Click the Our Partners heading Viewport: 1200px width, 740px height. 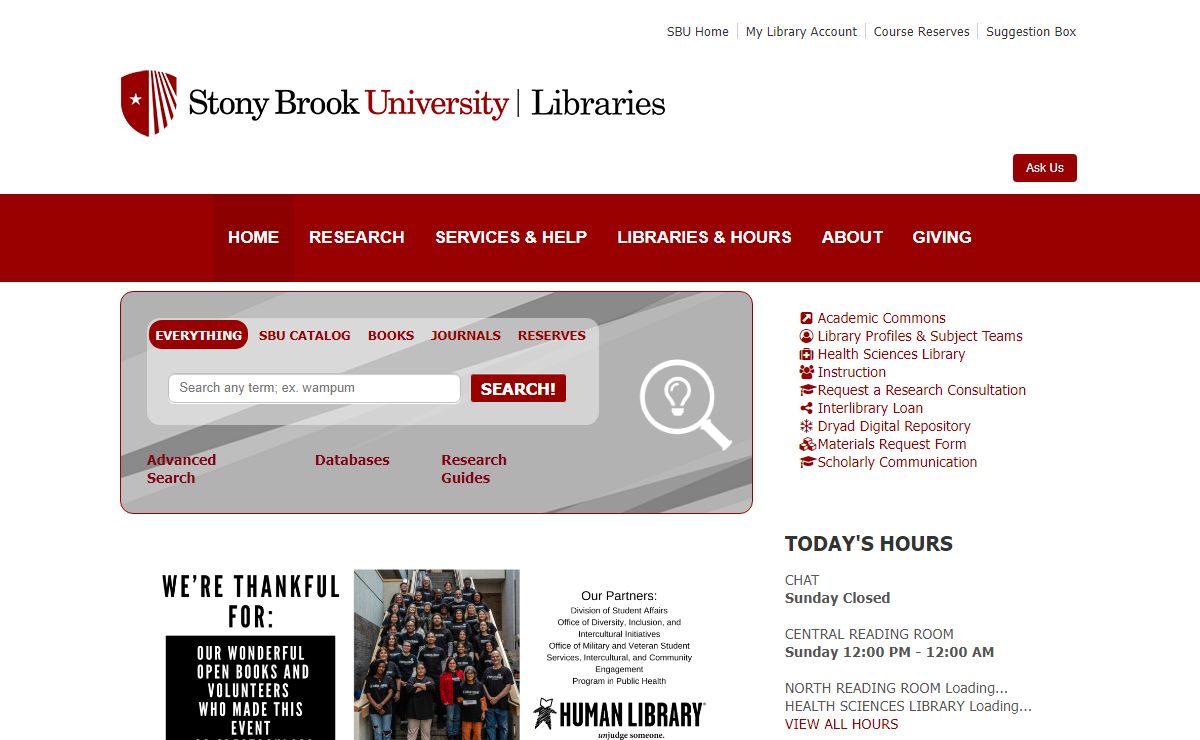pos(619,595)
